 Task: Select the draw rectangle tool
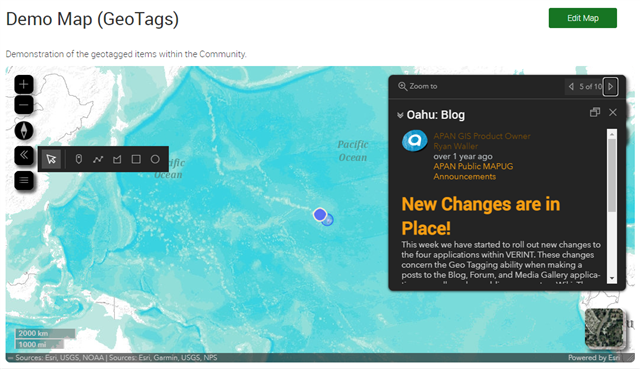pyautogui.click(x=136, y=159)
